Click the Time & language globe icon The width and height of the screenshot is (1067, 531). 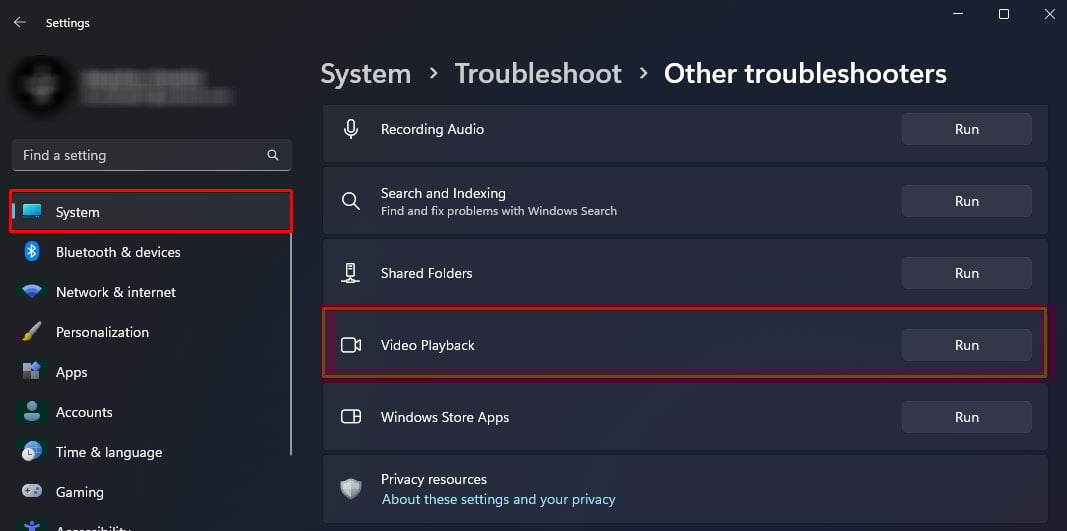coord(32,452)
